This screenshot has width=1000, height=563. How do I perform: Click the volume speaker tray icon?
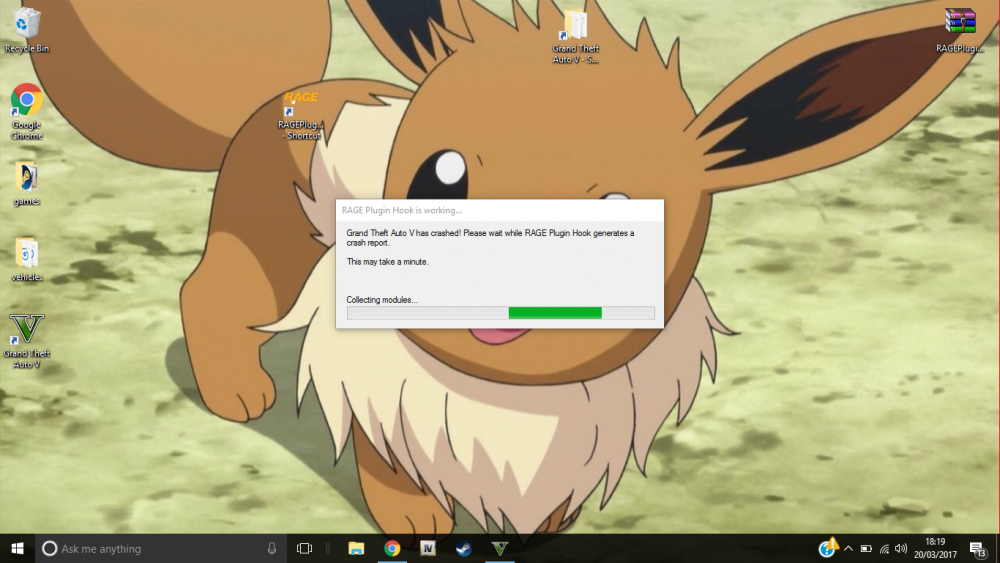pos(901,548)
